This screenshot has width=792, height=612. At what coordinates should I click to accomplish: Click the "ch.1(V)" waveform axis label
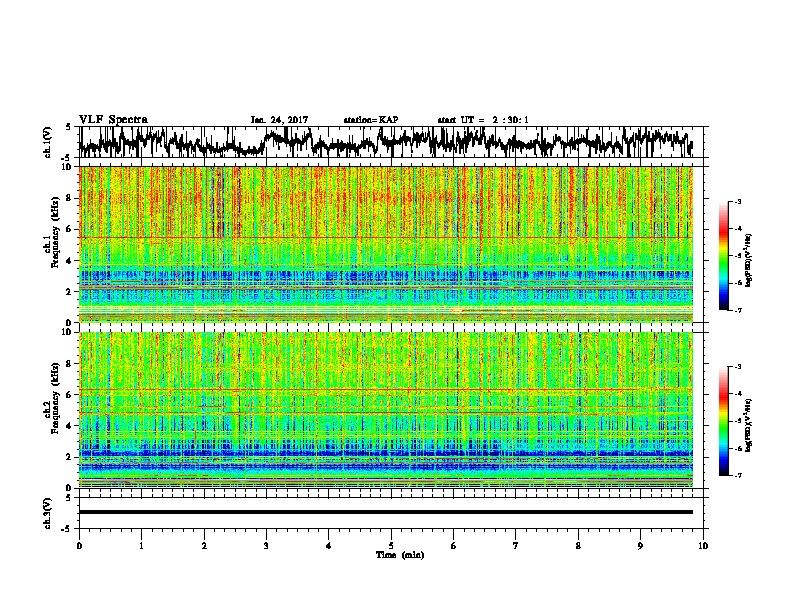point(48,142)
